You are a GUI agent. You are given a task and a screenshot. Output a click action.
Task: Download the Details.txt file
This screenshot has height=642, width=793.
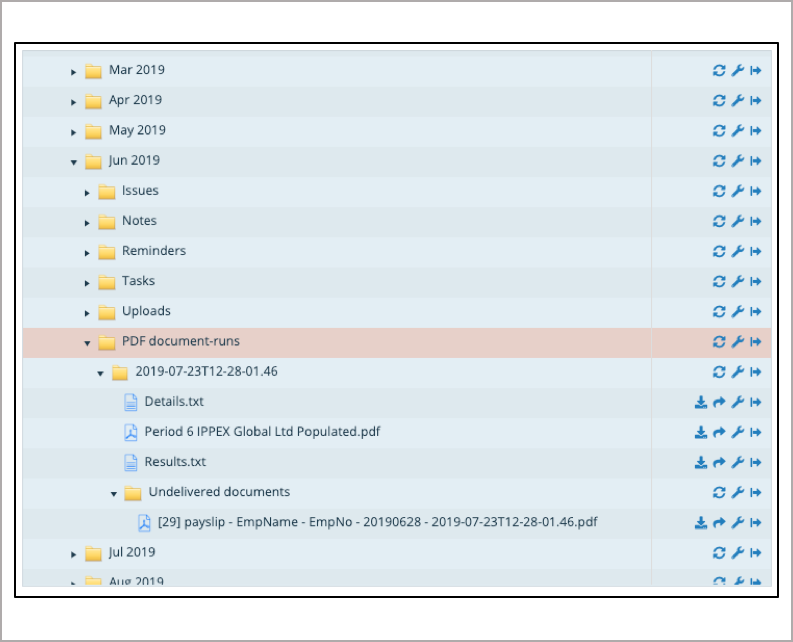tap(701, 402)
